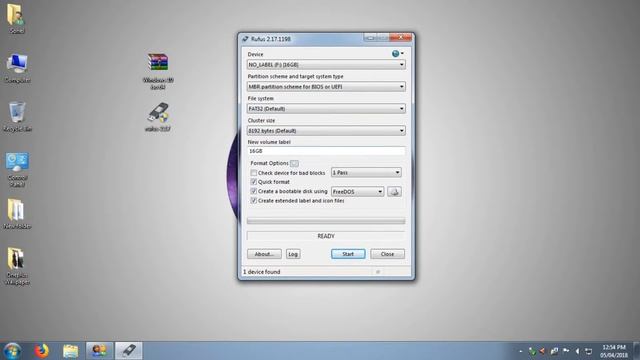This screenshot has width=640, height=360.
Task: Click the Close button in Rufus
Action: (387, 254)
